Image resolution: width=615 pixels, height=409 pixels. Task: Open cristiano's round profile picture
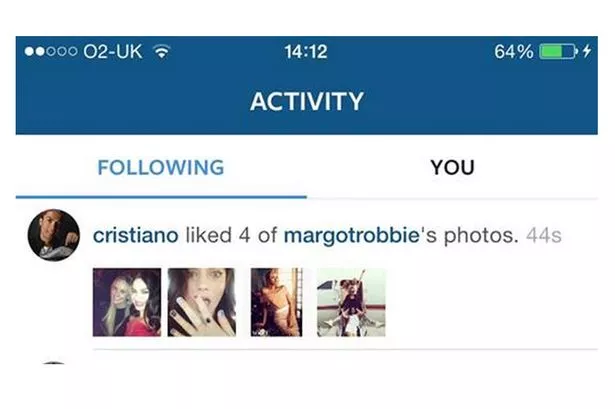pyautogui.click(x=54, y=235)
